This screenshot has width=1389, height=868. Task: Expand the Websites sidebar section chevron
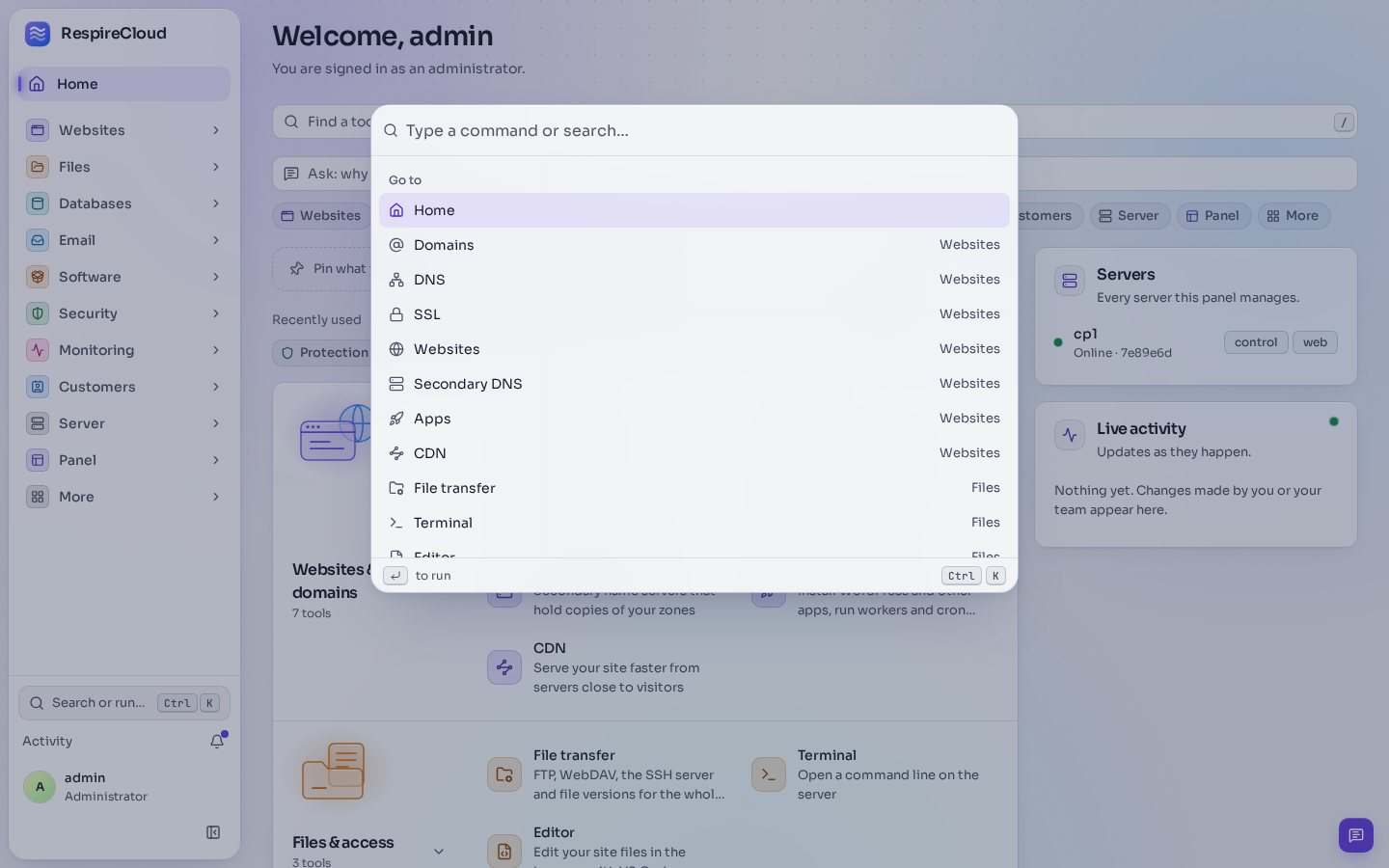pyautogui.click(x=216, y=130)
